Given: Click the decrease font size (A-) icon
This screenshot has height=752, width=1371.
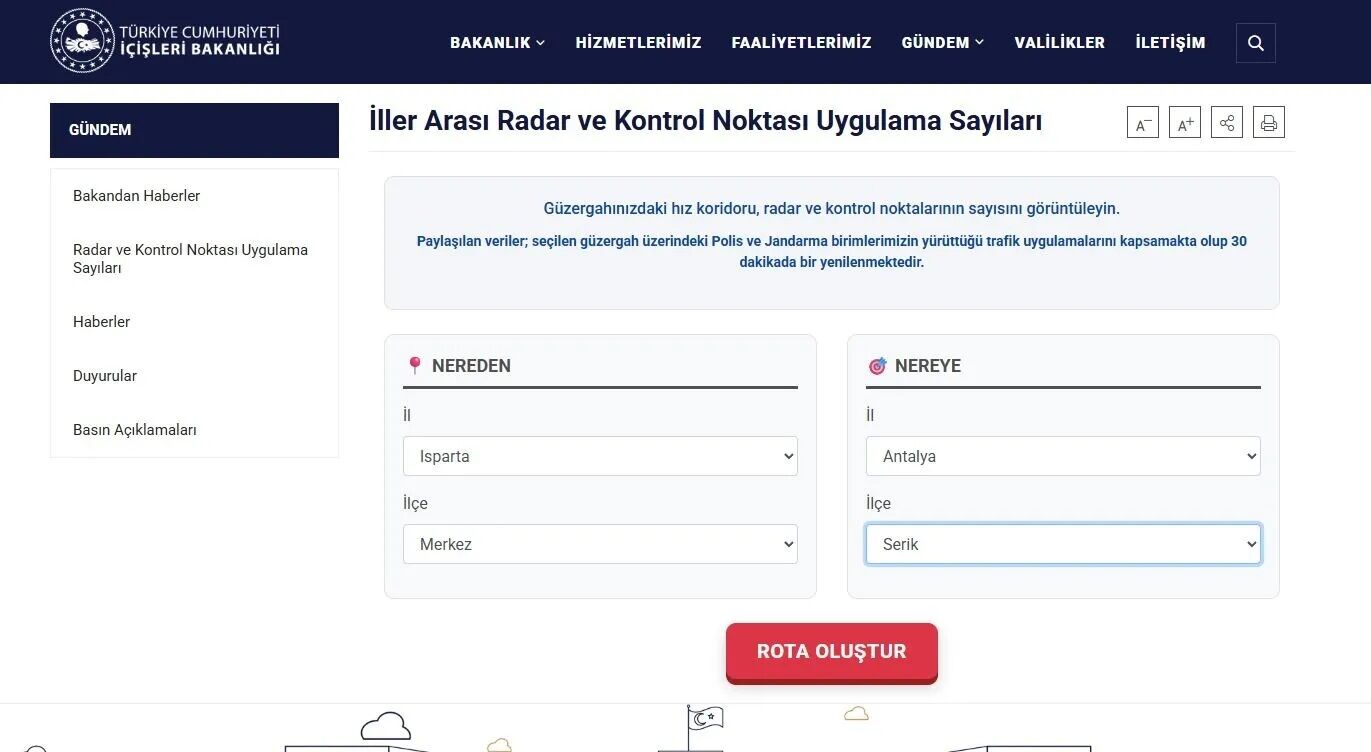Looking at the screenshot, I should 1142,122.
